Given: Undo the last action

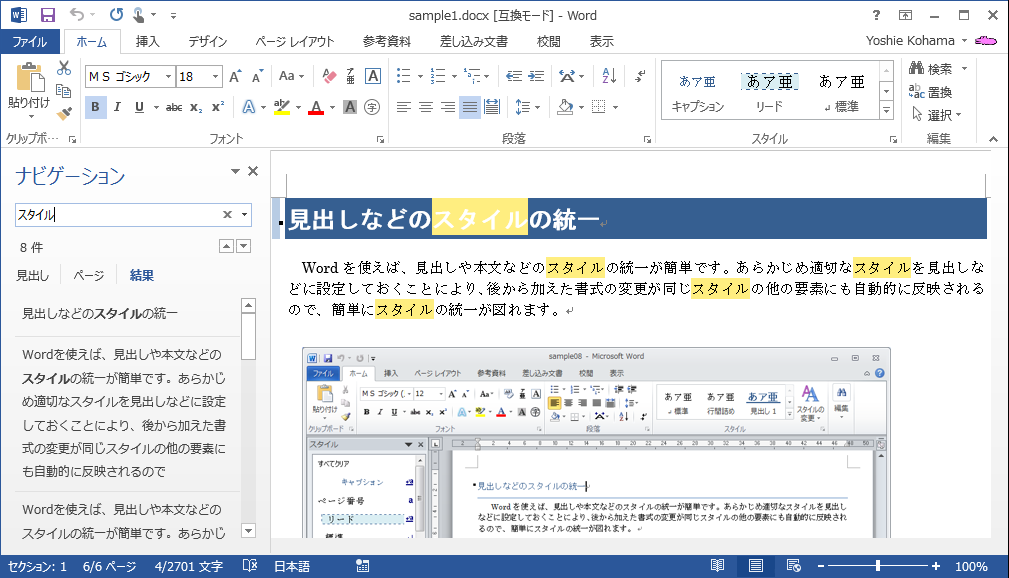Looking at the screenshot, I should coord(77,14).
